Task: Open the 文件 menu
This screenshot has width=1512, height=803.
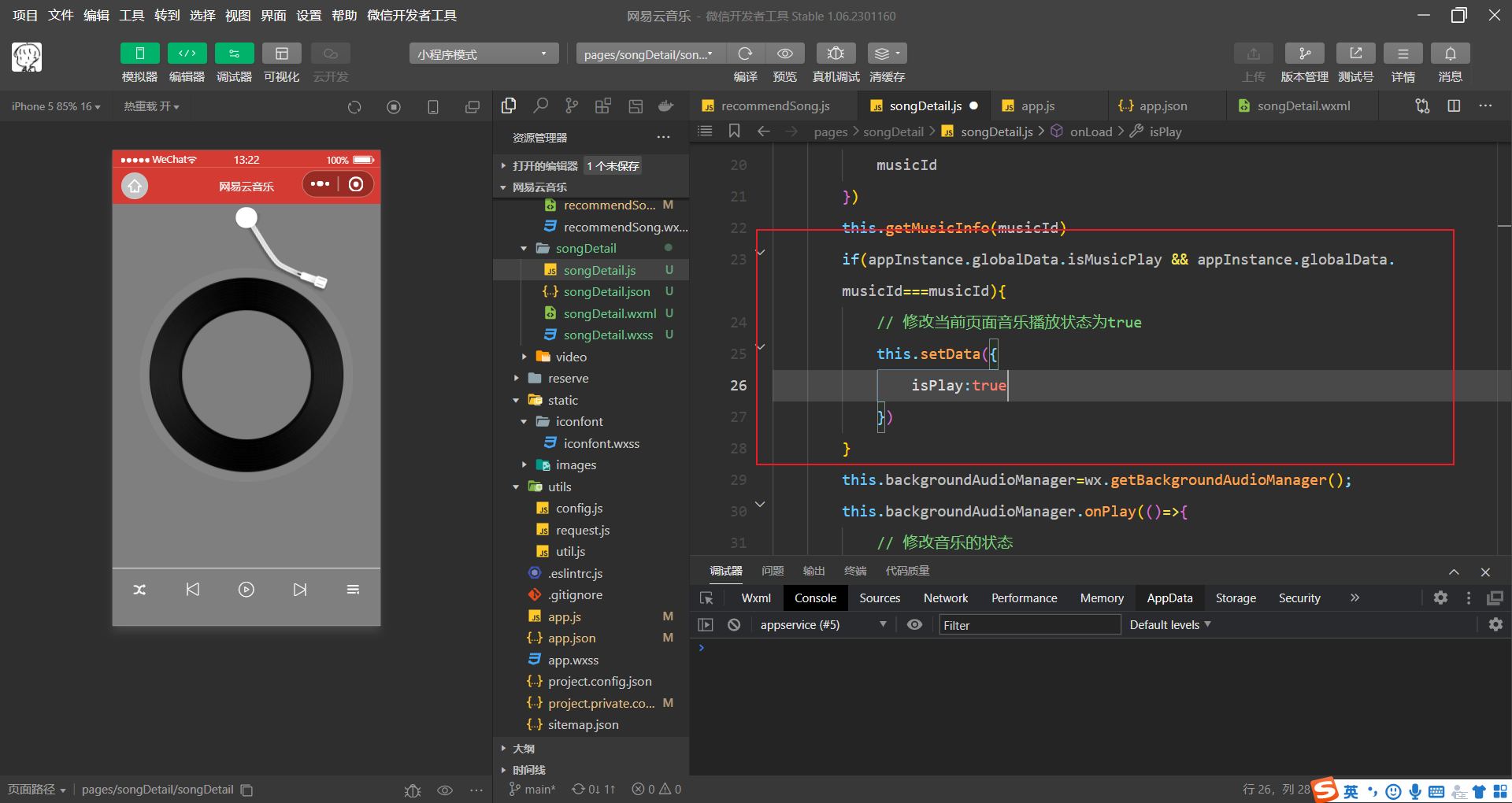Action: point(61,16)
